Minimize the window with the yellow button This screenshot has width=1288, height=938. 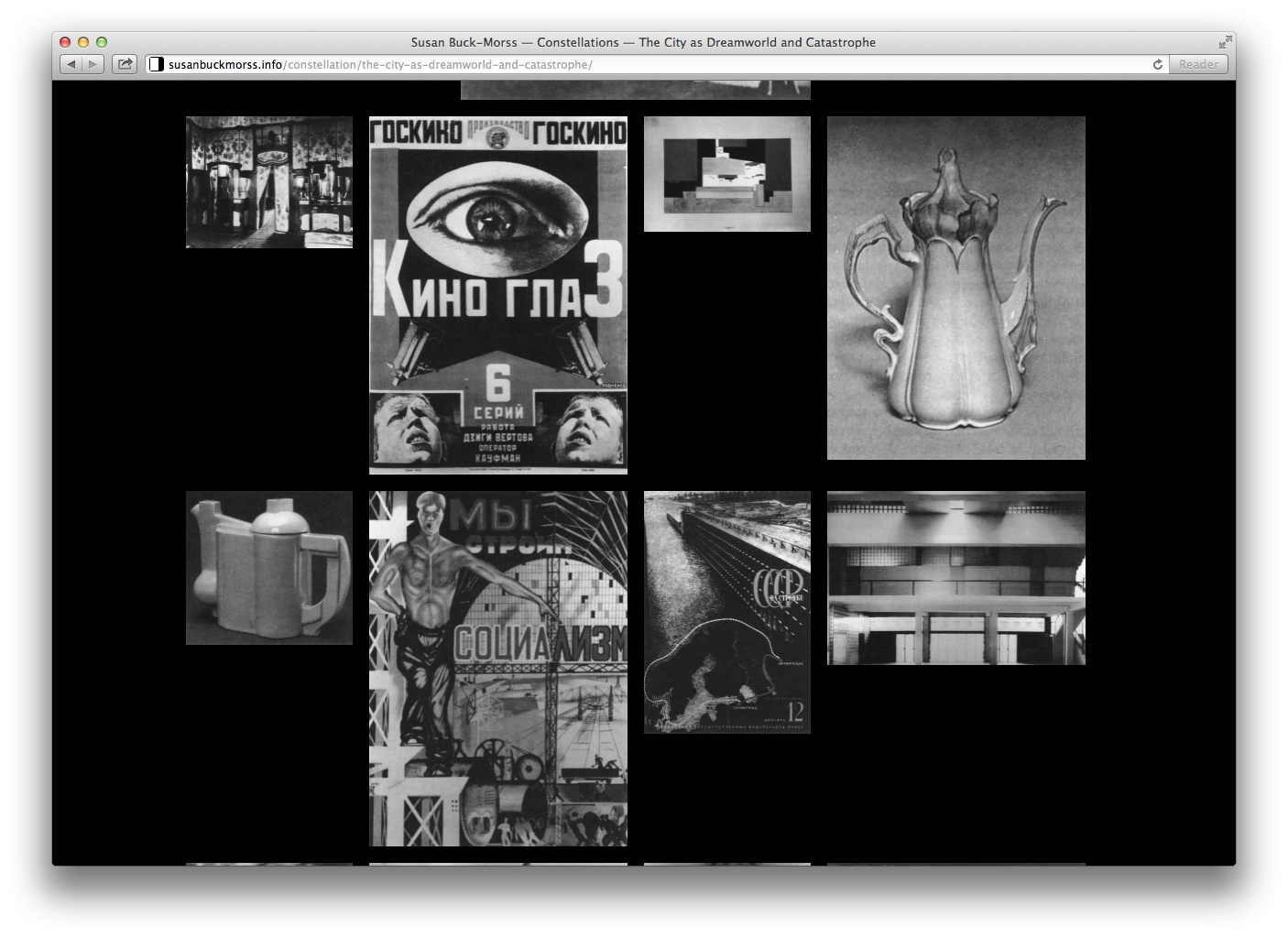point(83,42)
